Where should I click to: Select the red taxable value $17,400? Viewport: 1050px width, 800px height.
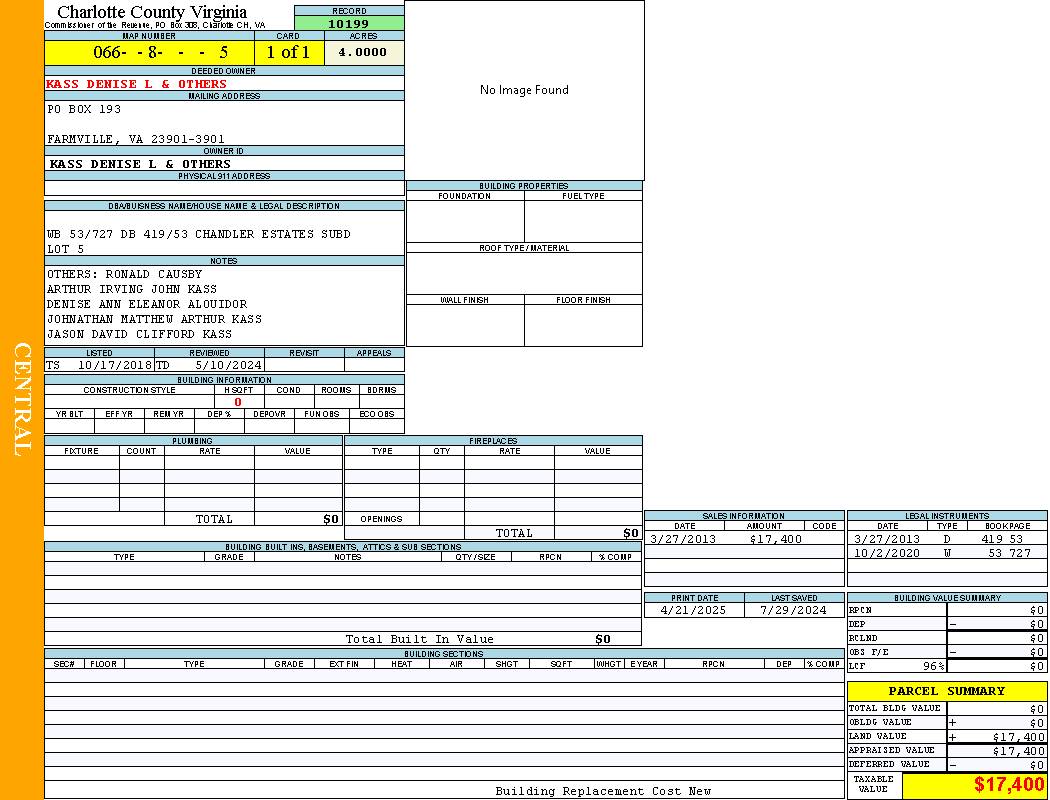point(1009,785)
